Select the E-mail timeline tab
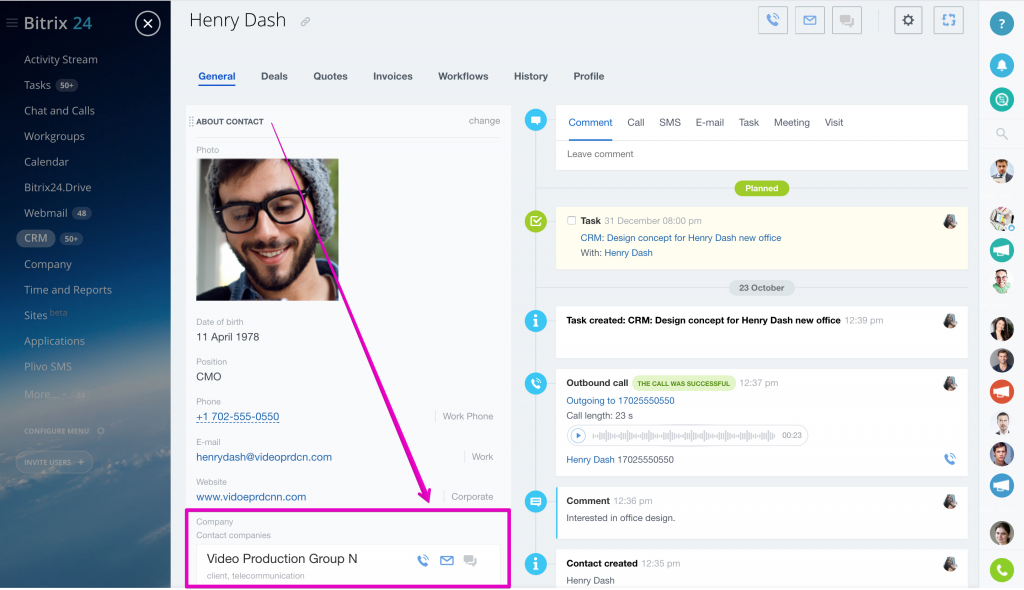 point(710,123)
